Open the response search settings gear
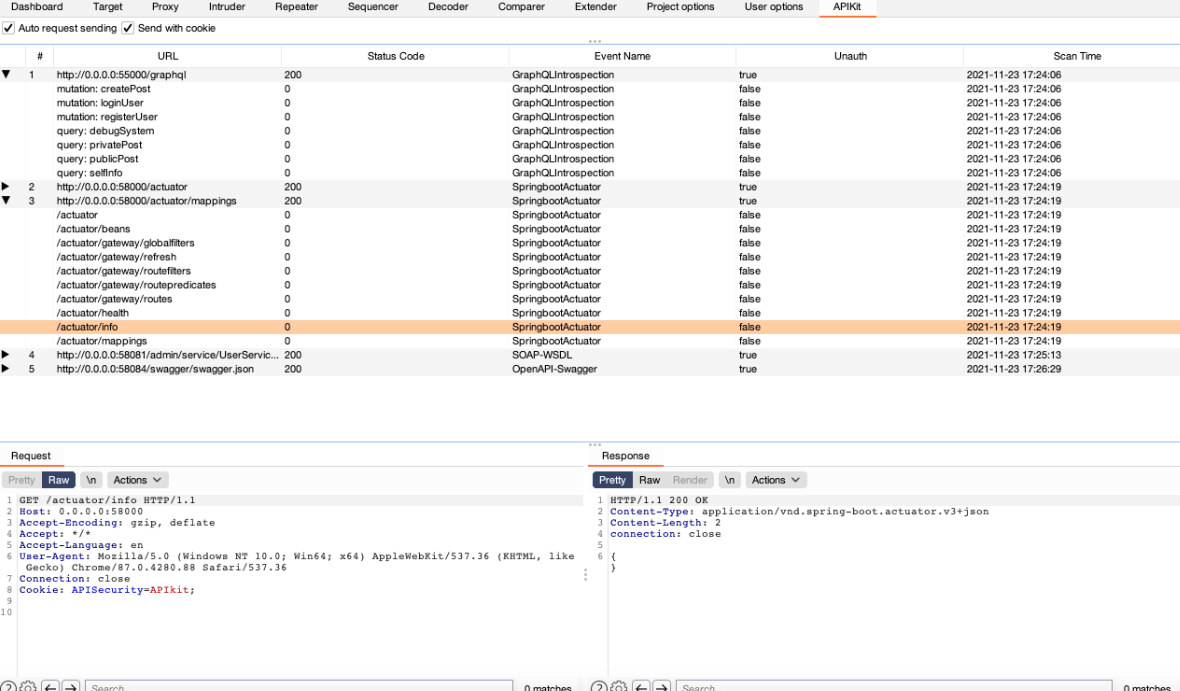 [619, 686]
